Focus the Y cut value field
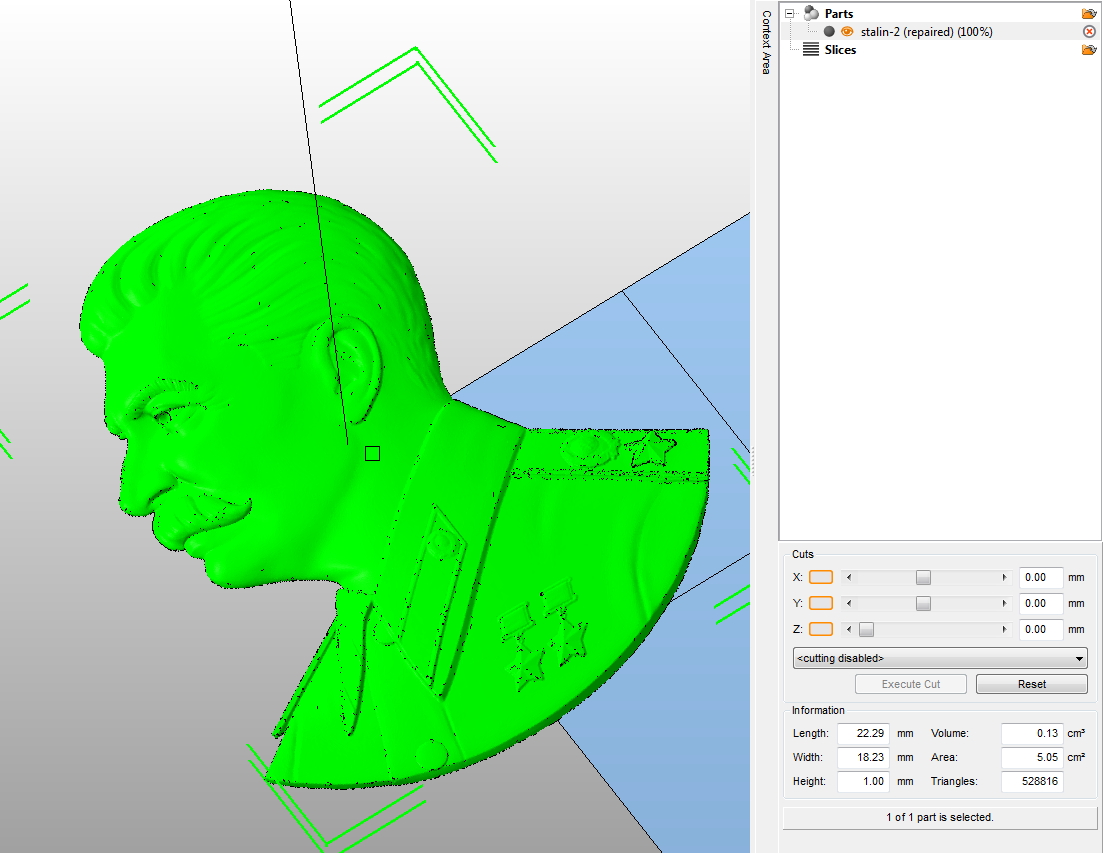The width and height of the screenshot is (1103, 853). (1040, 603)
